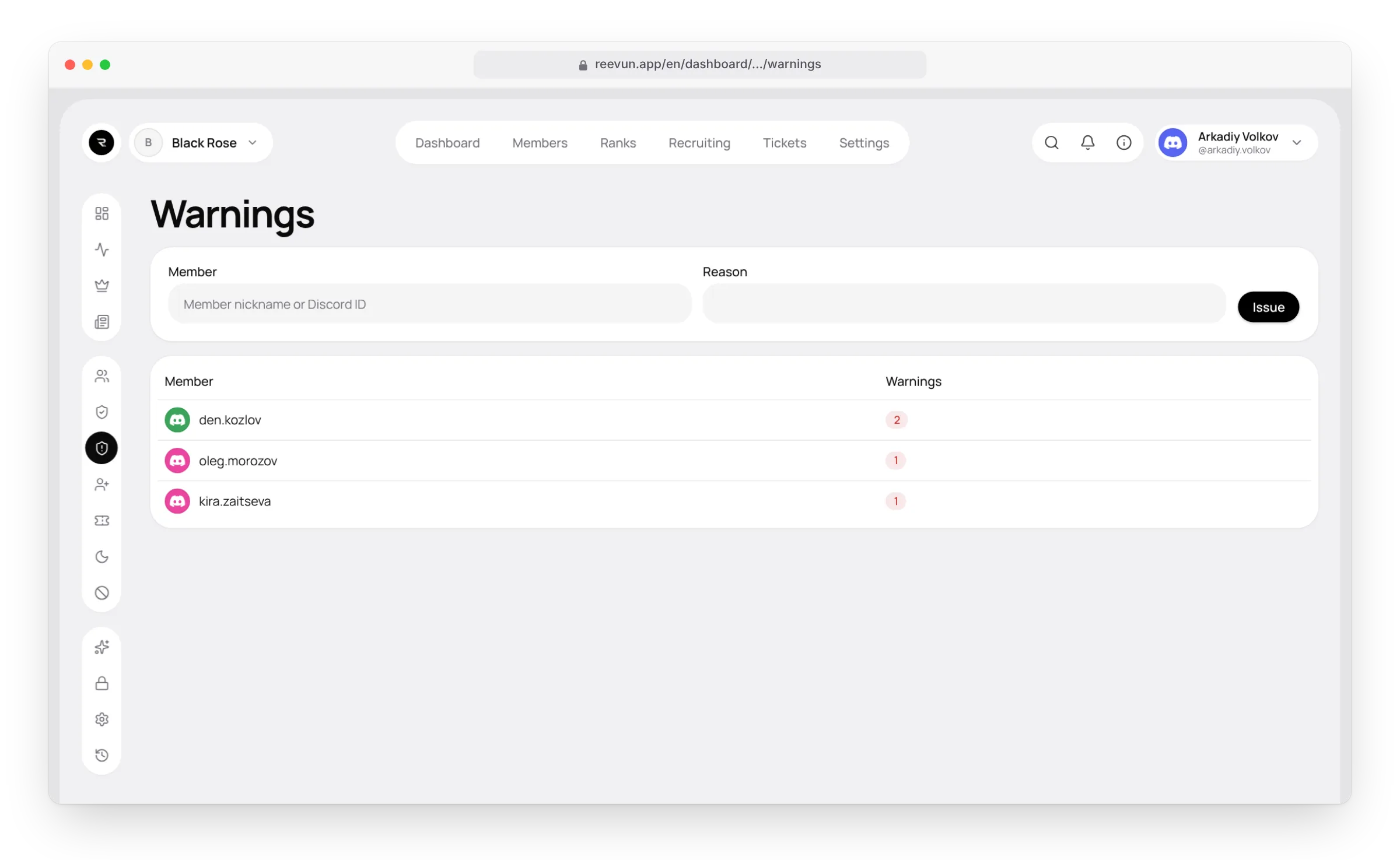Click the Member column header in table
The width and height of the screenshot is (1400, 860).
click(x=188, y=381)
